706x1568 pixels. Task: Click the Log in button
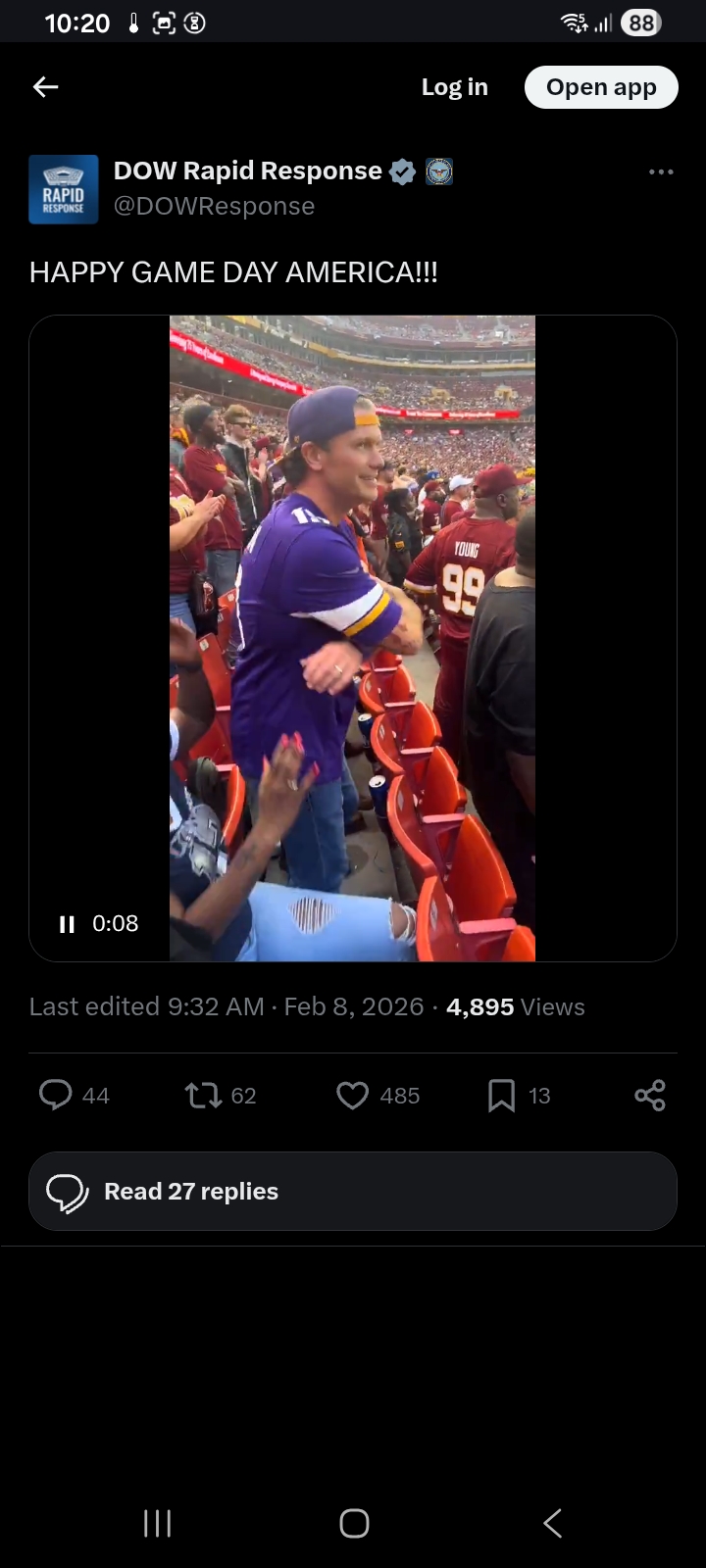454,87
